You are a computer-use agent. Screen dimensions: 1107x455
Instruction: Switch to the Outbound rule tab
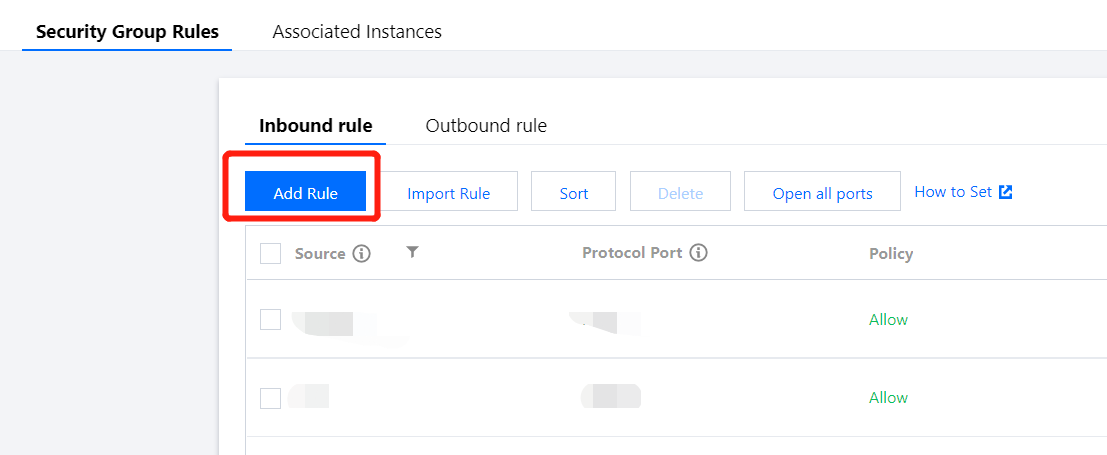(486, 126)
